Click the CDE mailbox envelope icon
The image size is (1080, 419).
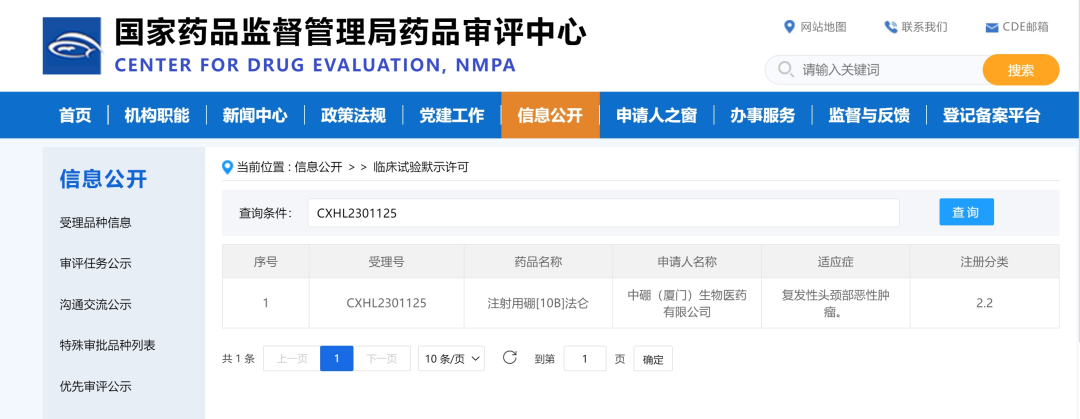992,27
